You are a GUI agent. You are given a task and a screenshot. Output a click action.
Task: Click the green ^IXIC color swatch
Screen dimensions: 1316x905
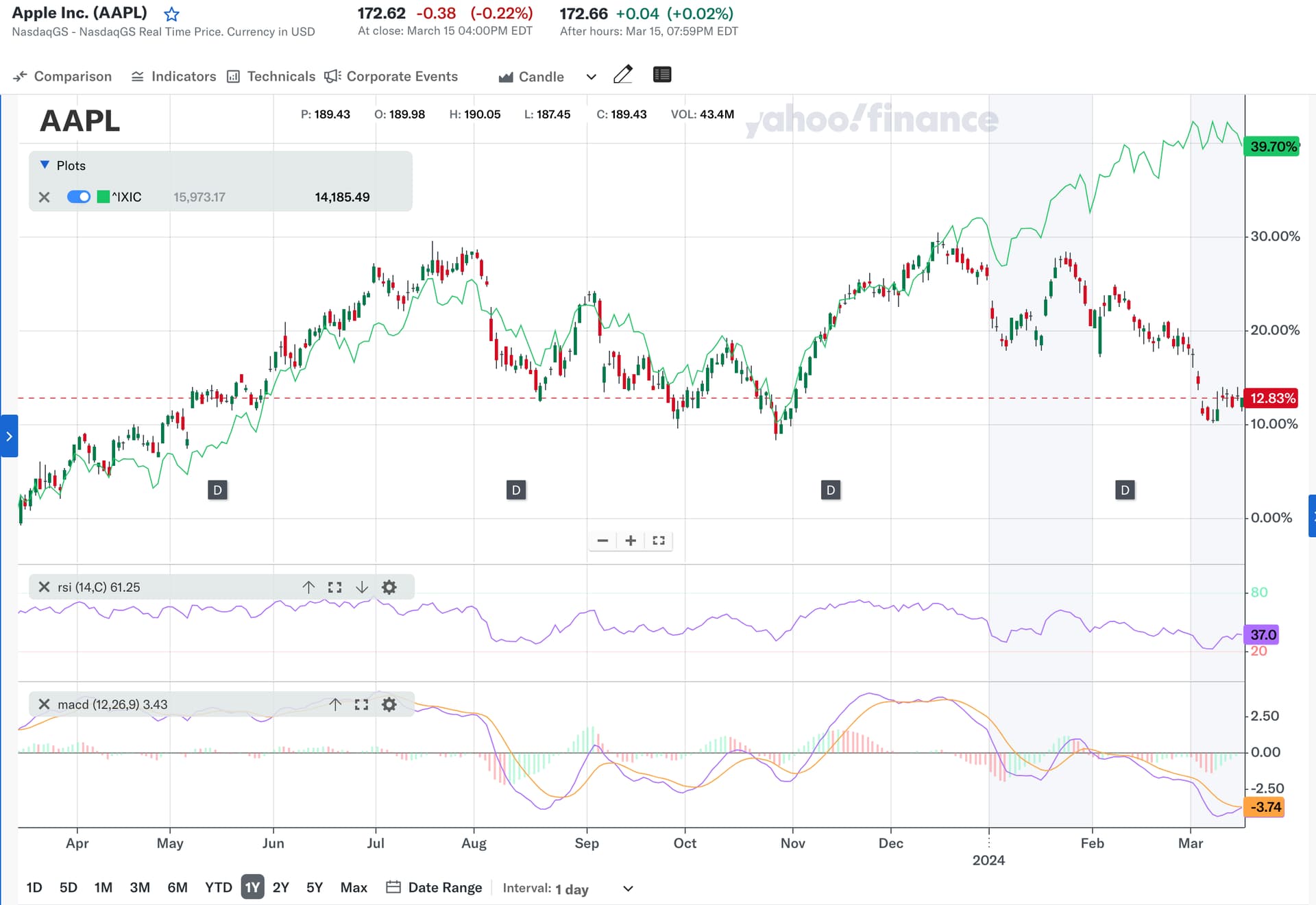click(x=103, y=197)
